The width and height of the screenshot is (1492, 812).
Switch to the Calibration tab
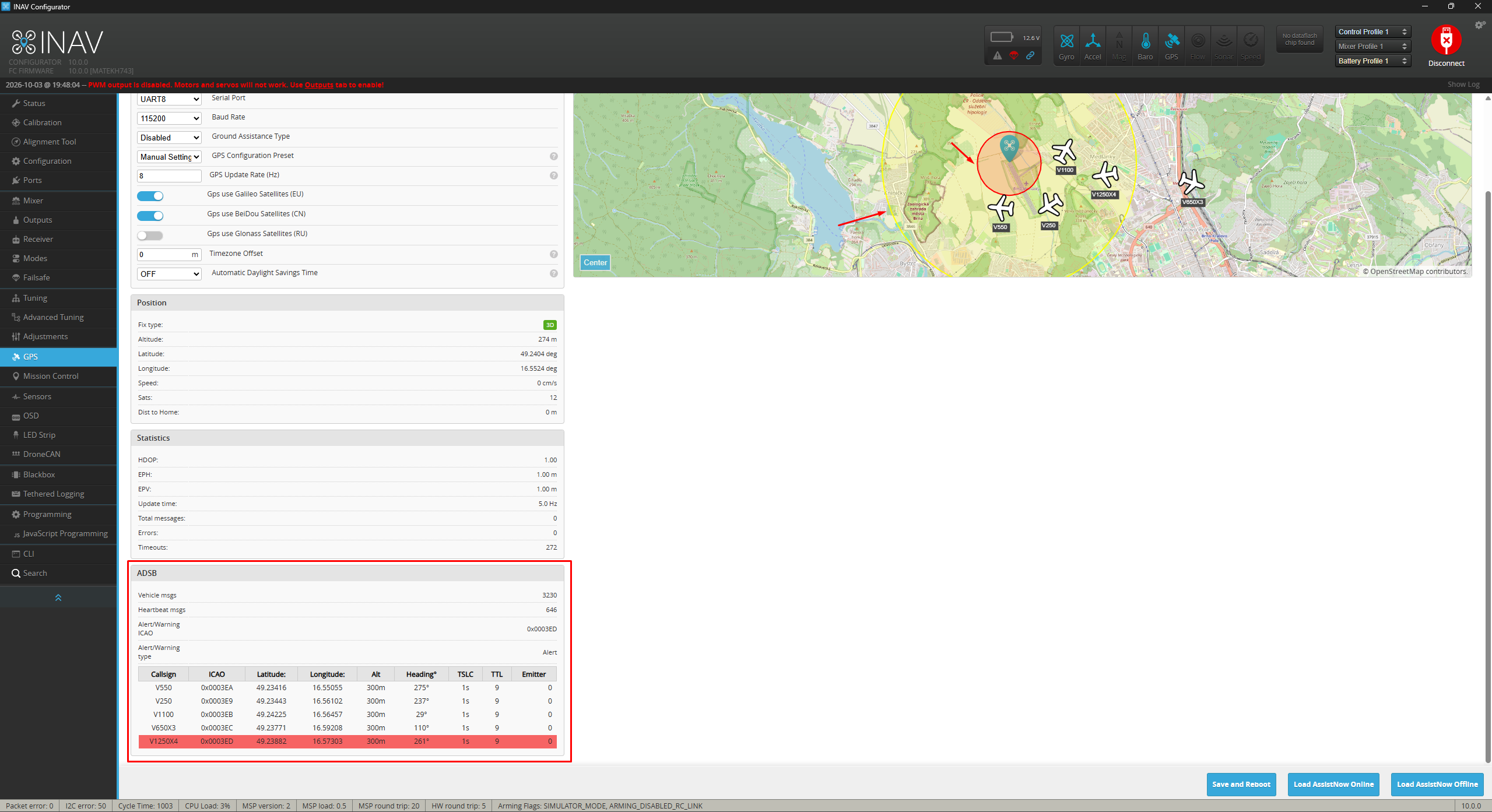click(x=58, y=122)
